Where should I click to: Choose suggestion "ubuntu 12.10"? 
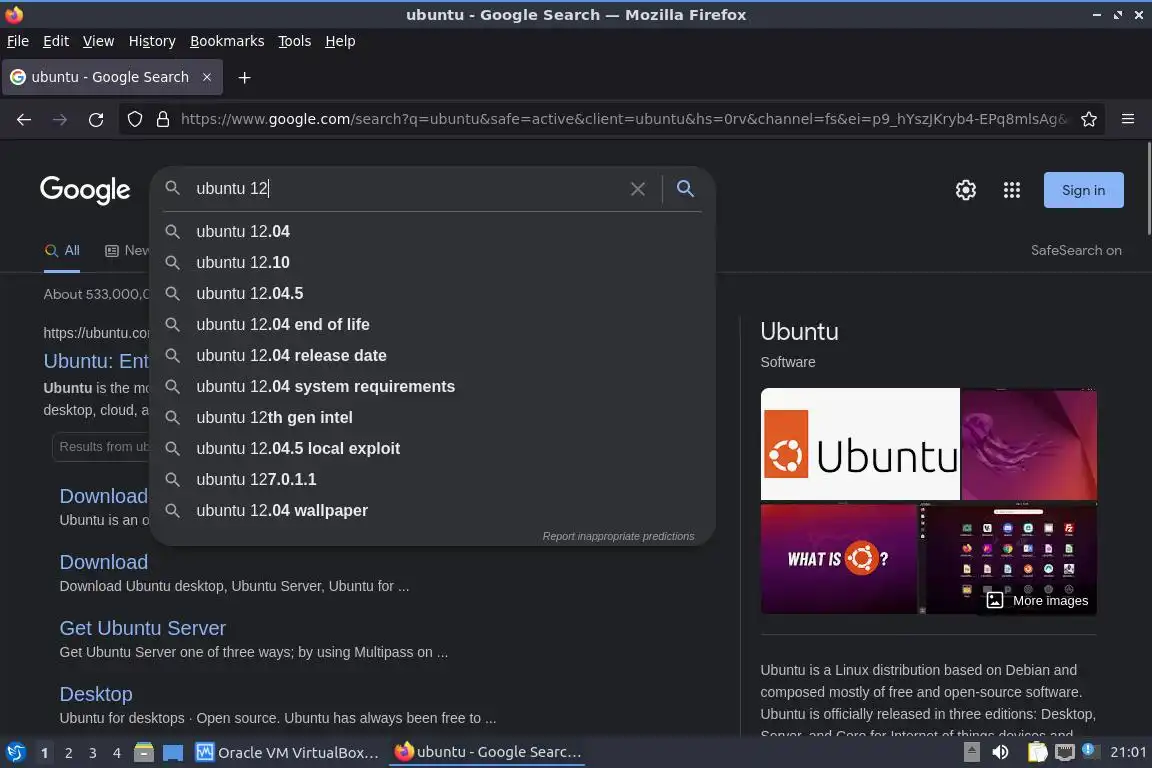tap(432, 262)
